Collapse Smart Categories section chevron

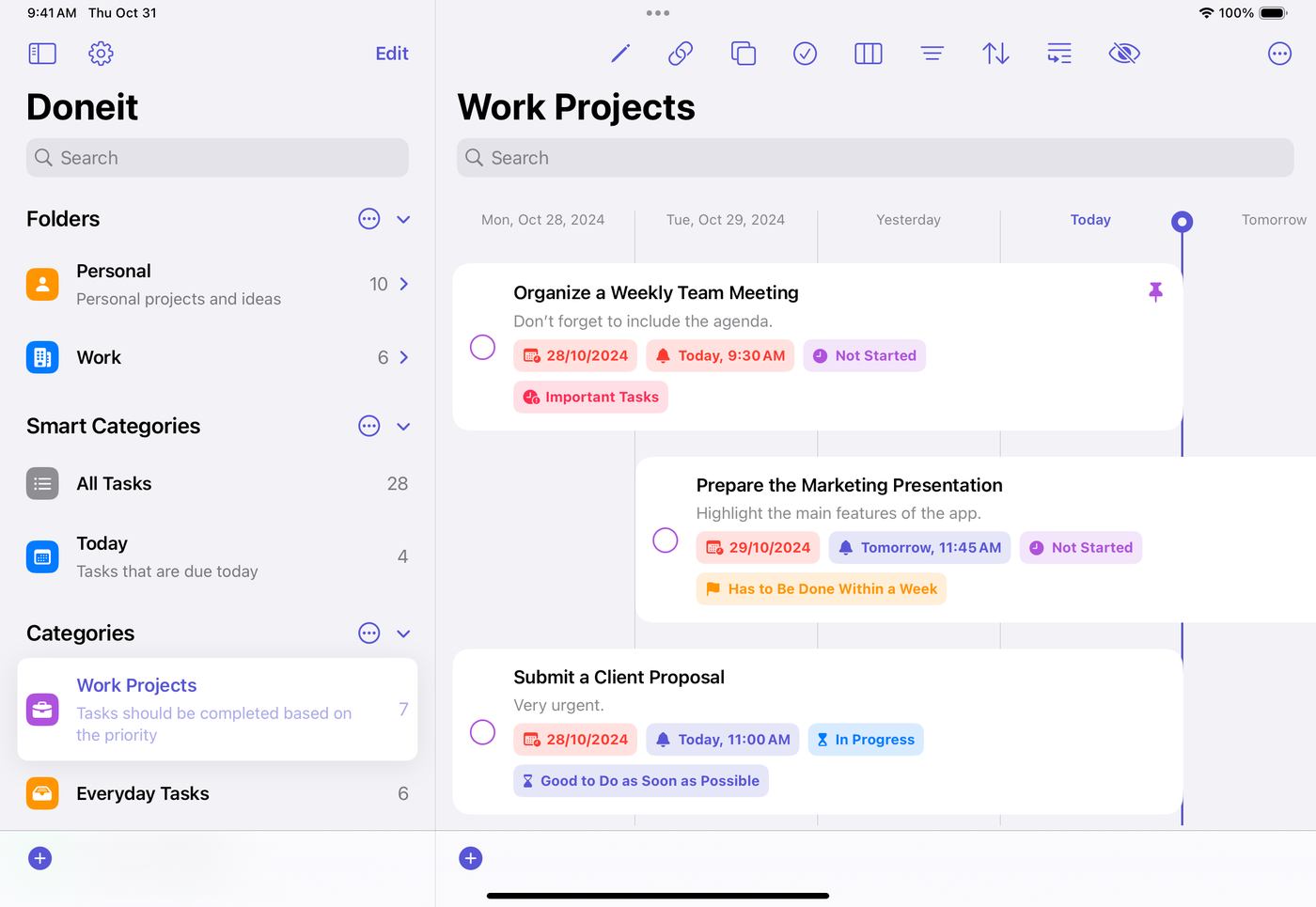point(403,427)
